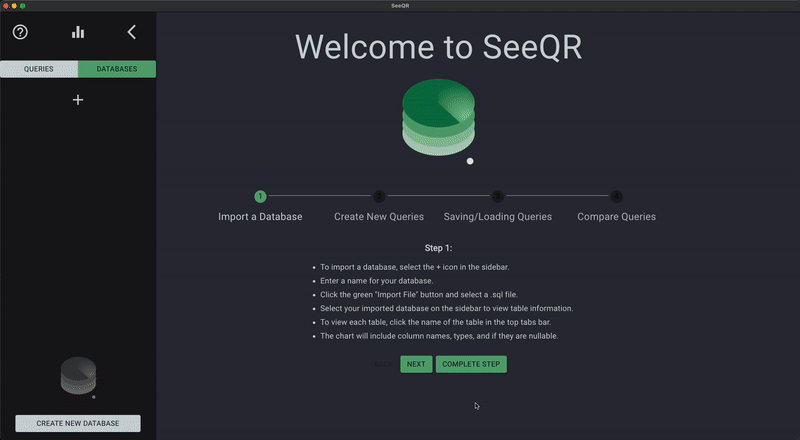The height and width of the screenshot is (440, 800).
Task: Switch to the Databases tab
Action: coord(117,69)
